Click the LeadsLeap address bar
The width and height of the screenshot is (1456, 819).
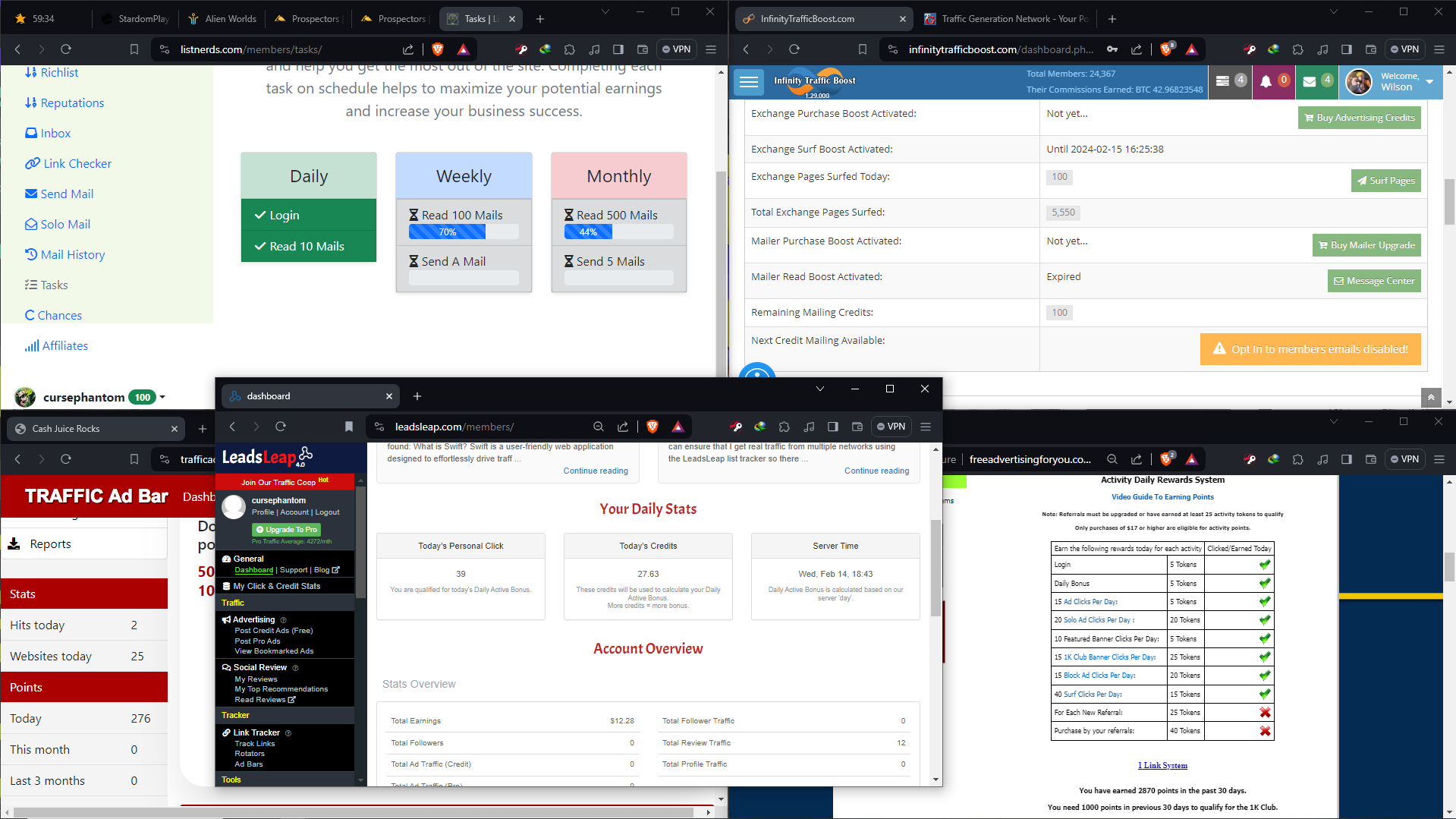[x=487, y=427]
